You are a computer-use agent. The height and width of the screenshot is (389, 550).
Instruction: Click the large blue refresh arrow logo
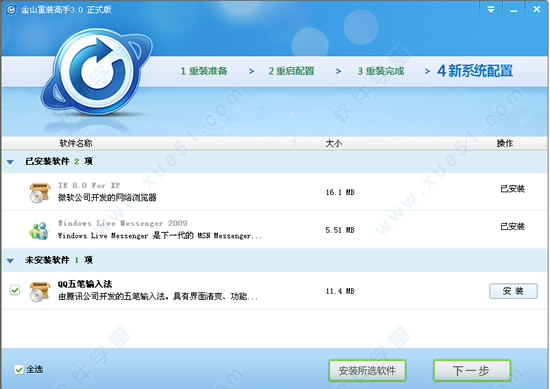pyautogui.click(x=97, y=73)
